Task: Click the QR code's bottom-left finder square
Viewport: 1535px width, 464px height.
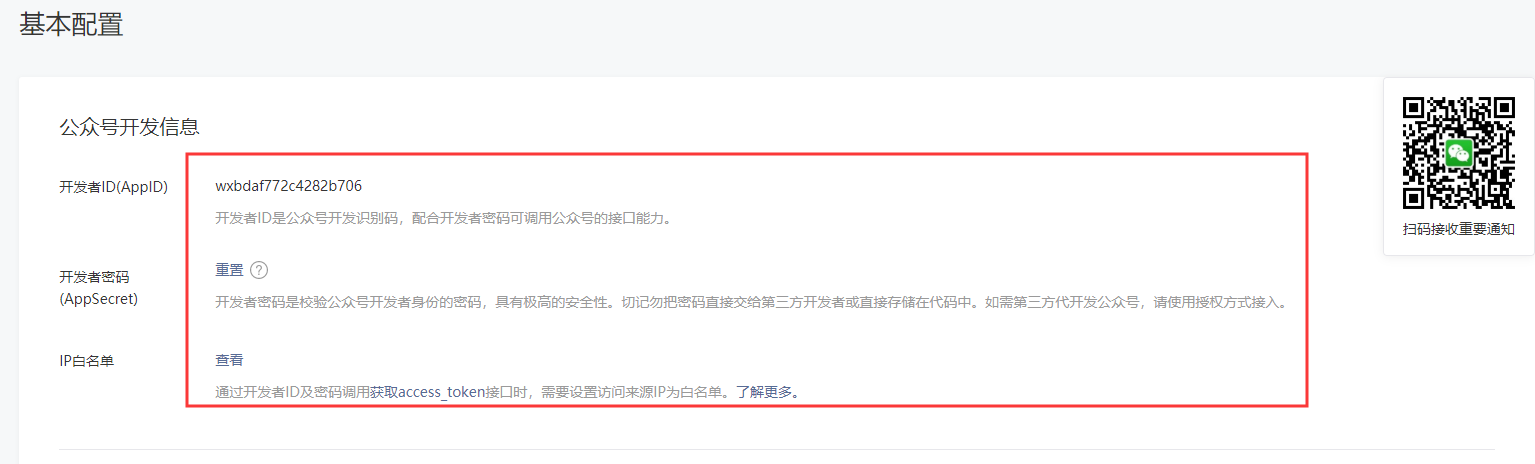Action: pyautogui.click(x=1415, y=196)
